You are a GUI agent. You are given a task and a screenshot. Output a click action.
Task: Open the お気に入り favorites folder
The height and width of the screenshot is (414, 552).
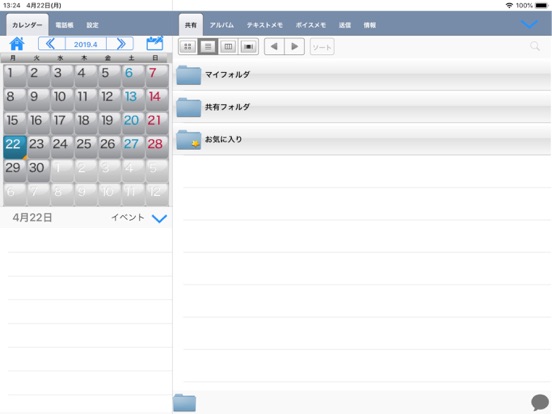point(363,139)
